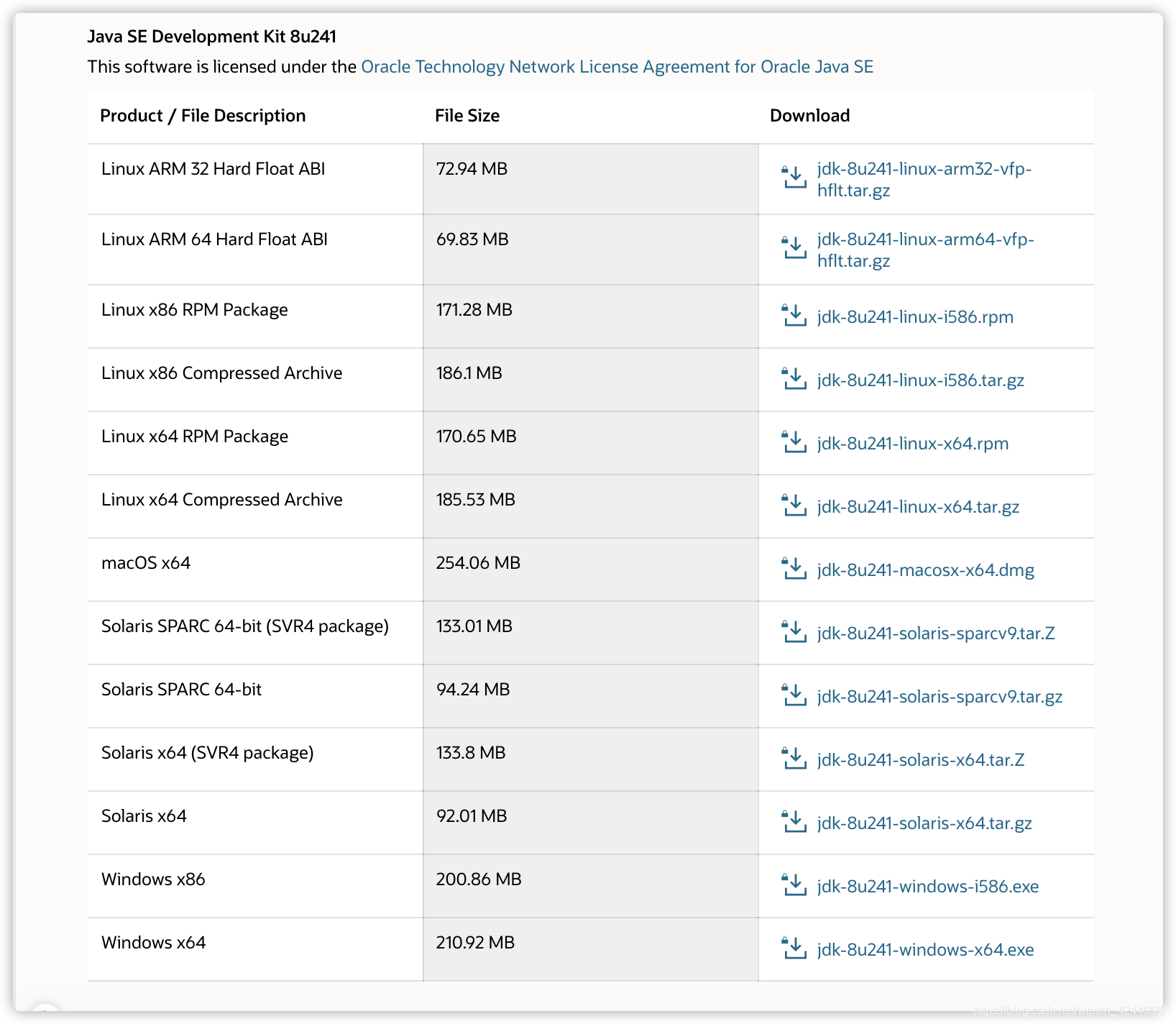
Task: Open jdk-8u241-linux-arm32-vfp-hflt.tar.gz link
Action: (x=924, y=179)
